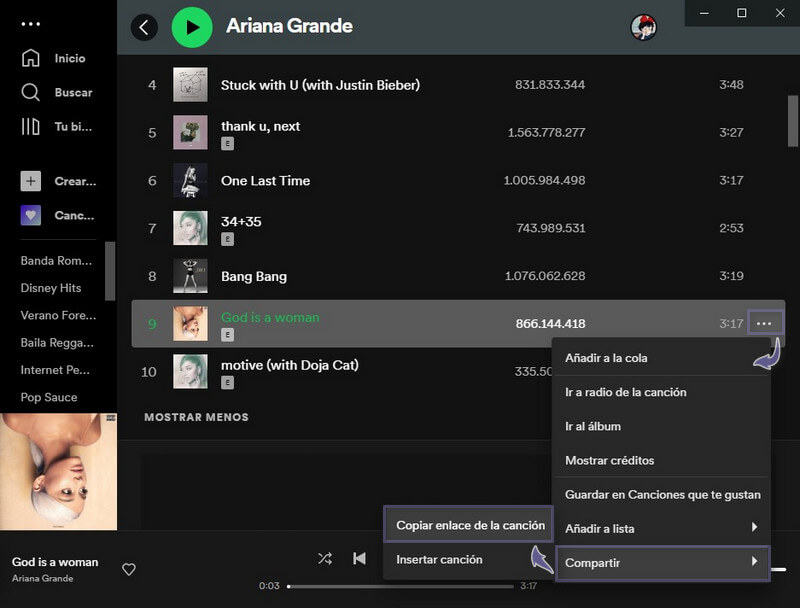Click Stuck with U album thumbnail
800x608 pixels.
pyautogui.click(x=190, y=85)
